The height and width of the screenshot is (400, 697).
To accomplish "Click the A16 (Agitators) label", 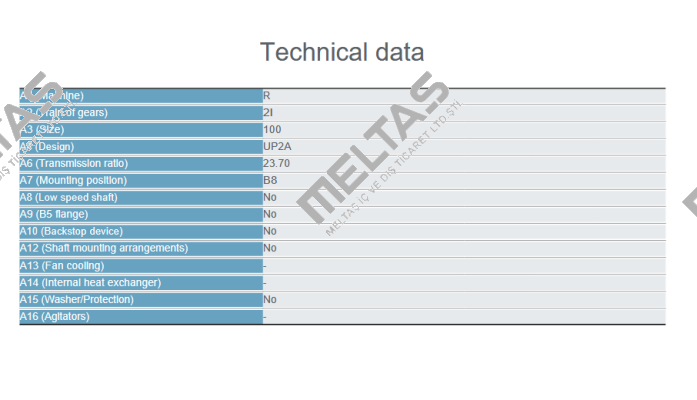I will (x=55, y=316).
